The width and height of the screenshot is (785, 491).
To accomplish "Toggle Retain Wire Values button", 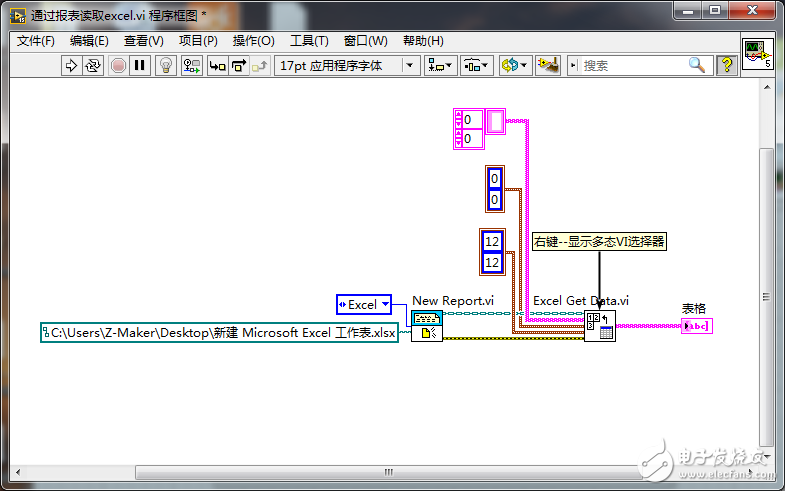I will (192, 66).
